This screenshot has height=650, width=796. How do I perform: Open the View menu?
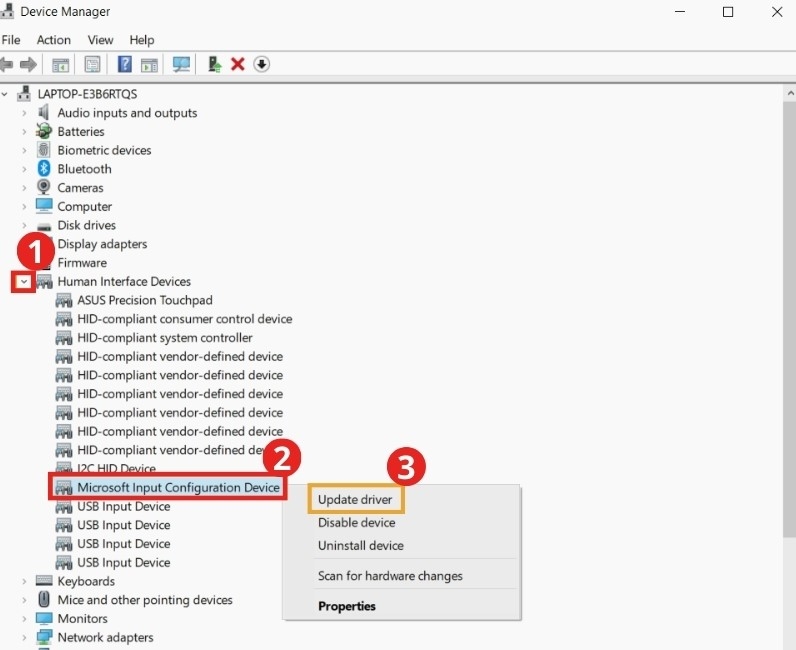pos(100,40)
